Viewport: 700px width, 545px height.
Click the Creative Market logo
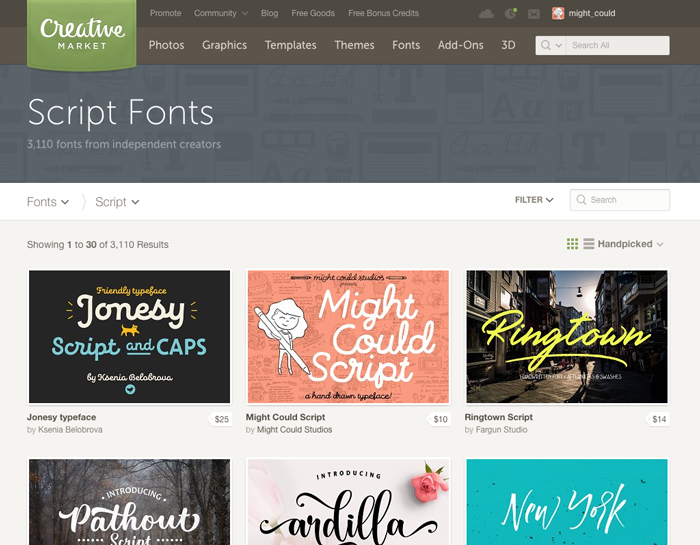point(82,34)
